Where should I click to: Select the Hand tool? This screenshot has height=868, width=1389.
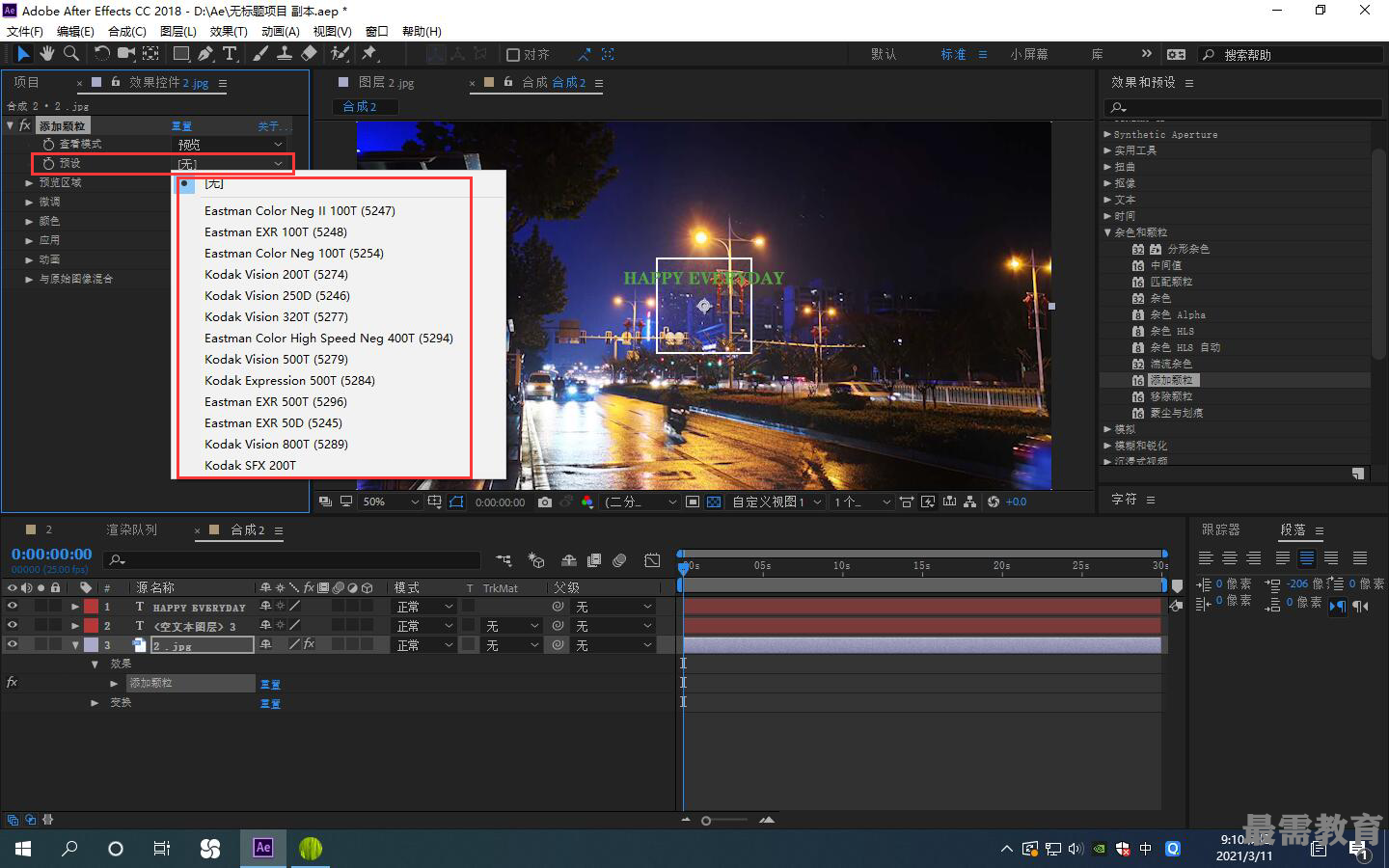click(46, 54)
